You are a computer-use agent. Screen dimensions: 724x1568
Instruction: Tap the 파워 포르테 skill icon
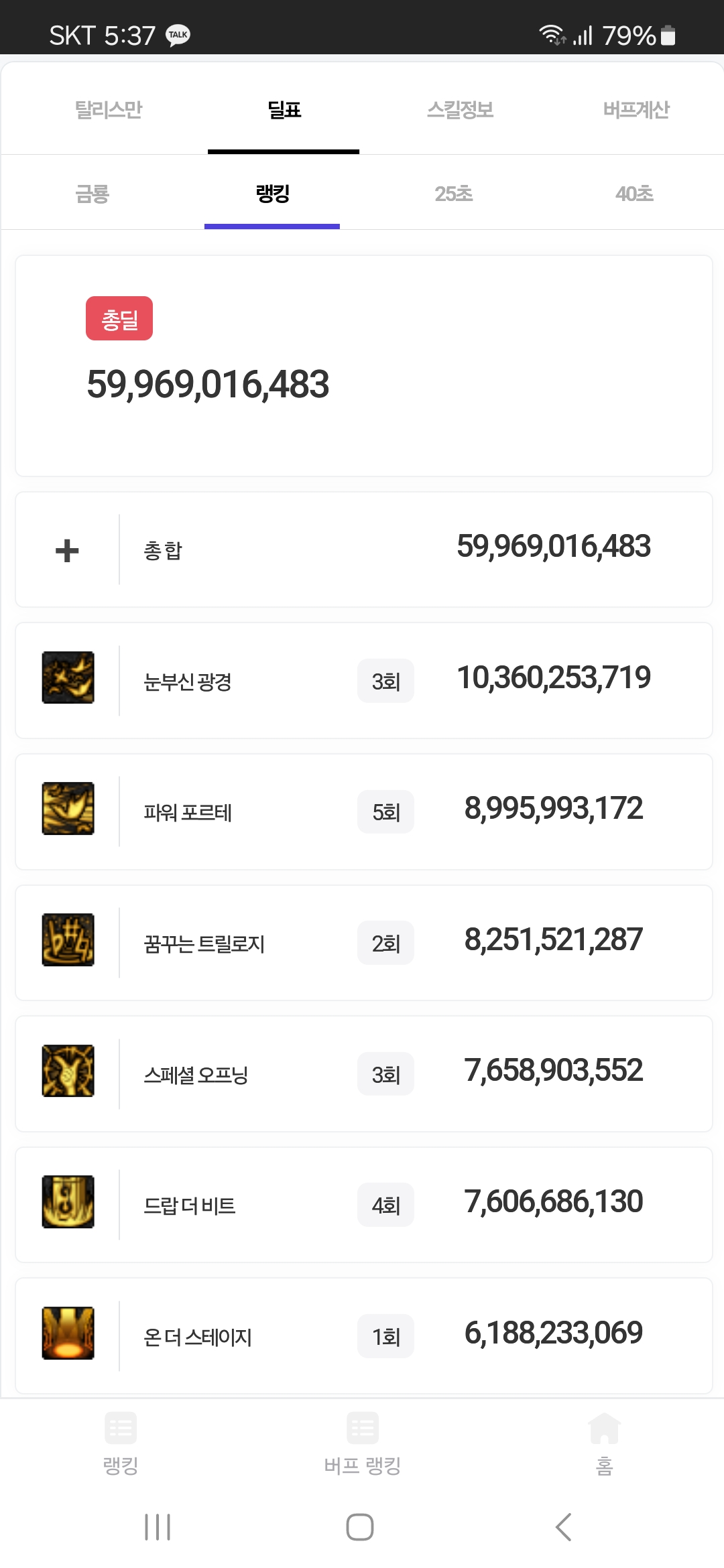pos(68,808)
